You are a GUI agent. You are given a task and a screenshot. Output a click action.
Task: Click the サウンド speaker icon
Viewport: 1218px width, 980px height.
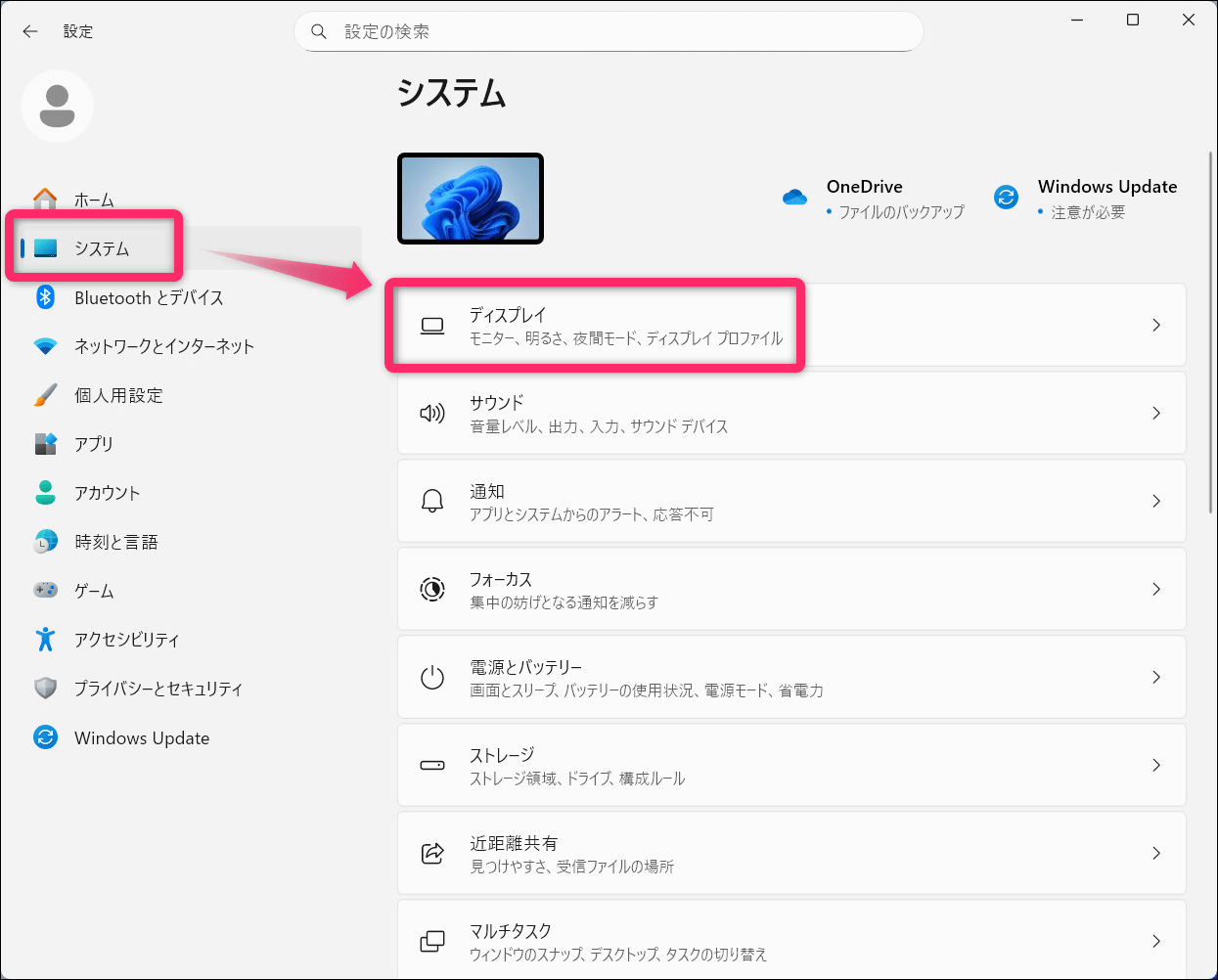(x=431, y=414)
